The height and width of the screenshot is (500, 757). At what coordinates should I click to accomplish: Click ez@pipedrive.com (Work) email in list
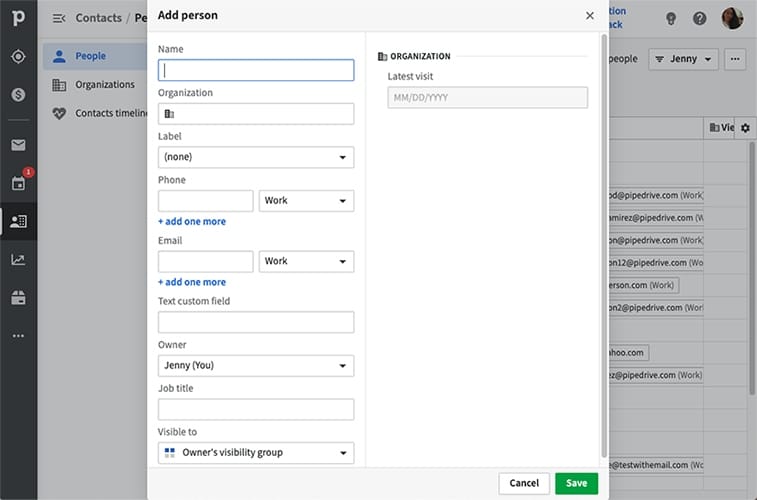[x=656, y=375]
